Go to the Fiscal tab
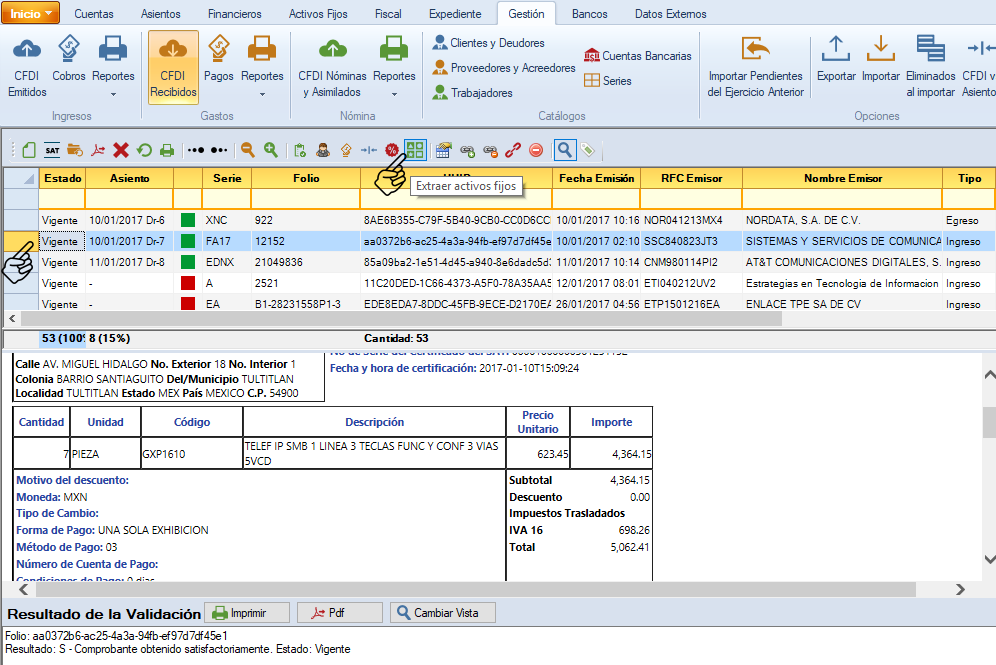Image resolution: width=996 pixels, height=665 pixels. pos(388,14)
